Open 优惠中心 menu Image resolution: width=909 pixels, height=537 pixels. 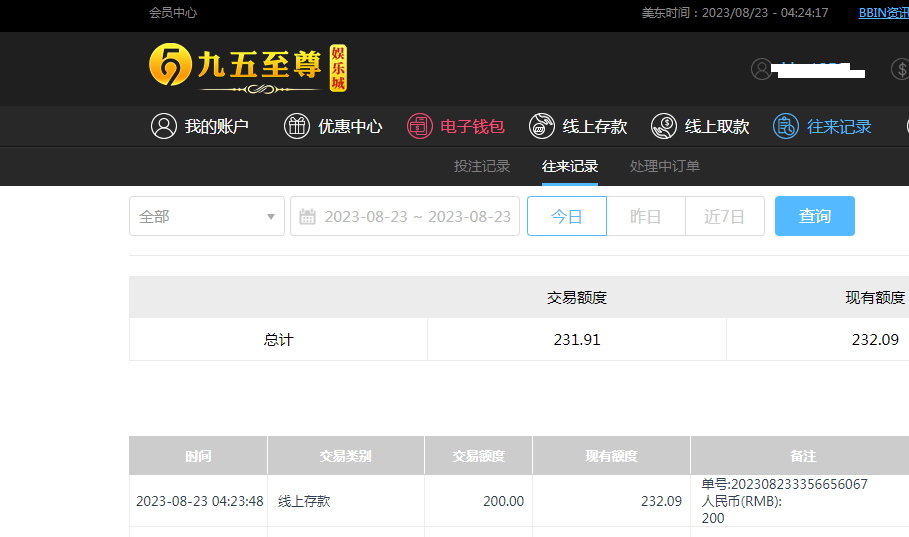coord(333,126)
